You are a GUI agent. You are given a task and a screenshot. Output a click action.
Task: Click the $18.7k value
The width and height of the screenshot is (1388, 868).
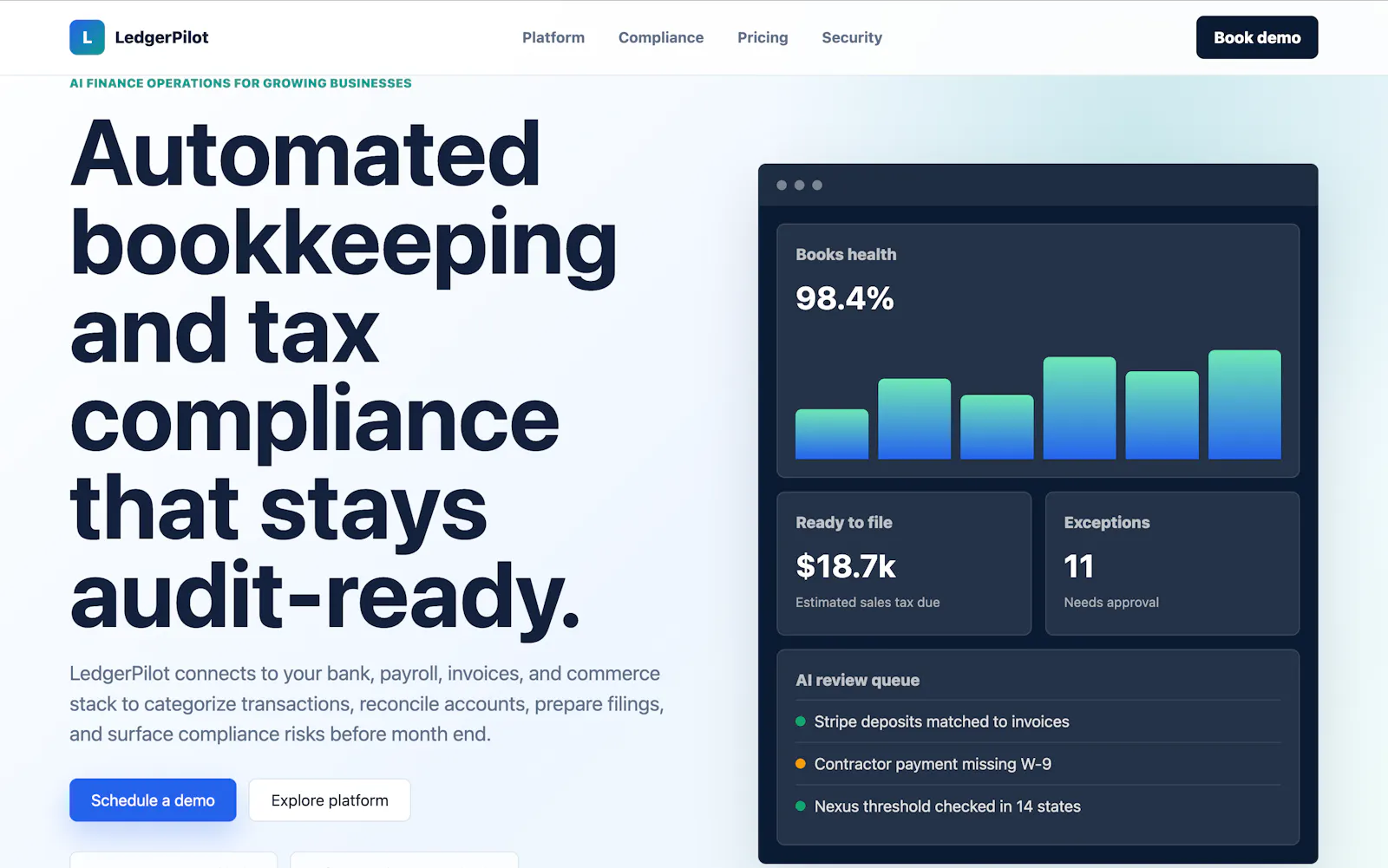(845, 566)
